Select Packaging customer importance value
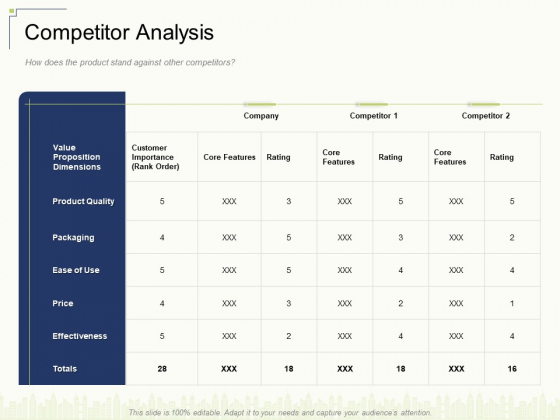560x420 pixels. coord(162,238)
